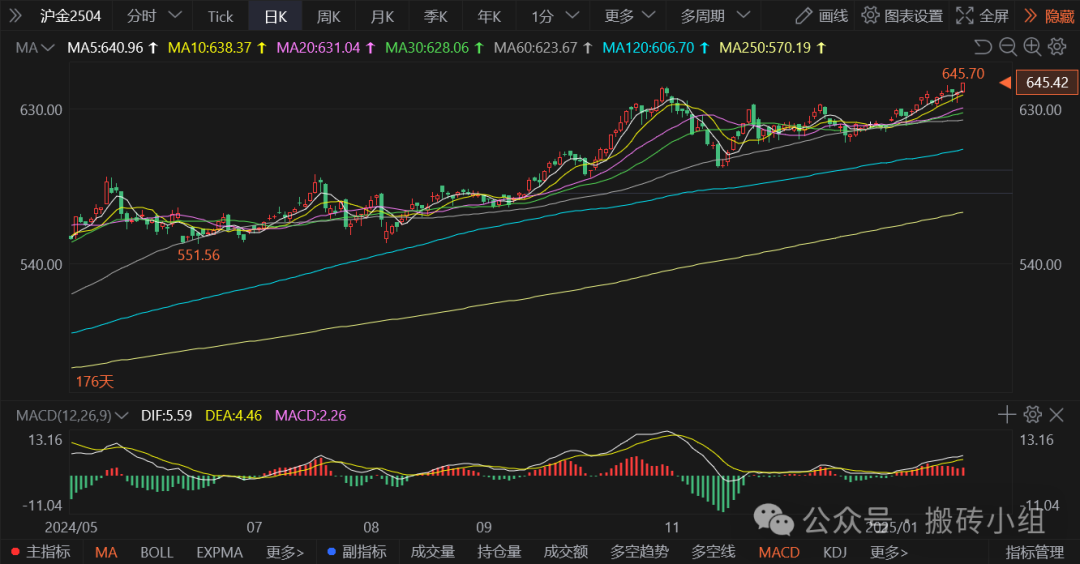
Task: Zoom out chart with minus magnifier icon
Action: pyautogui.click(x=1008, y=47)
